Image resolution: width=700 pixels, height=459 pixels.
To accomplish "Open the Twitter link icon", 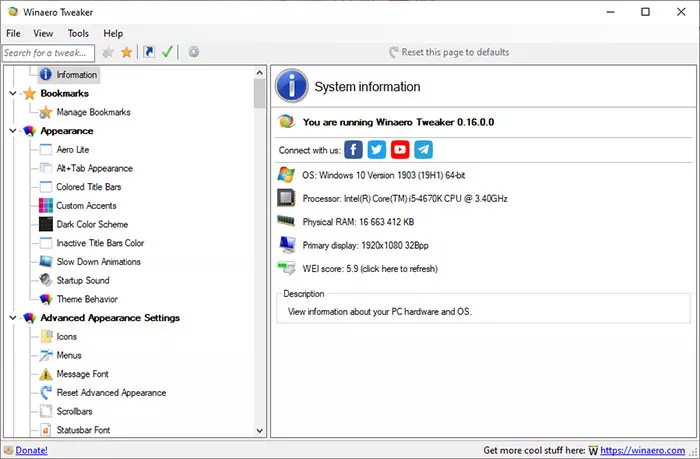I will point(376,150).
